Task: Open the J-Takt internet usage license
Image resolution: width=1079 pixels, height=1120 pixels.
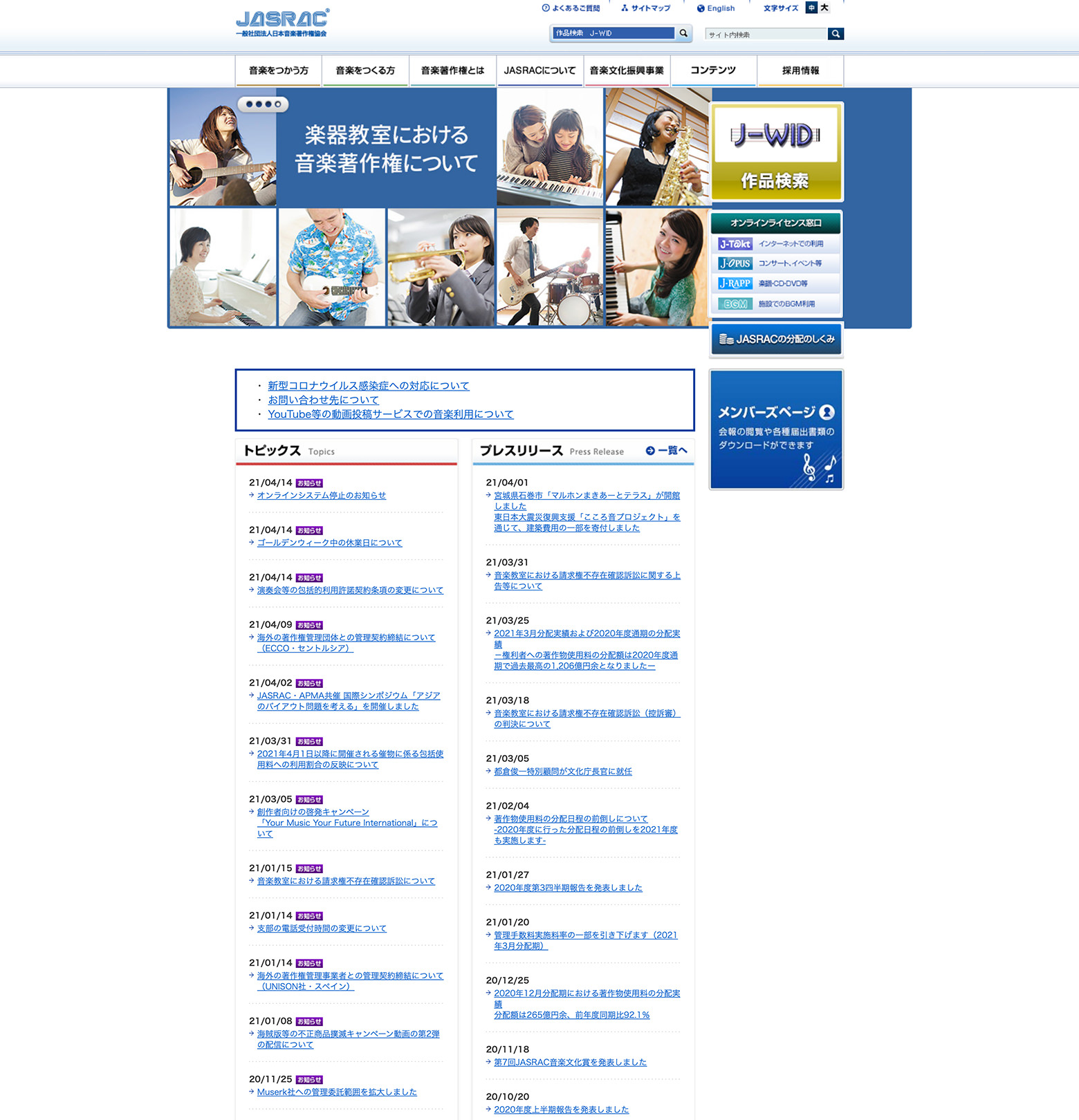Action: click(x=775, y=244)
